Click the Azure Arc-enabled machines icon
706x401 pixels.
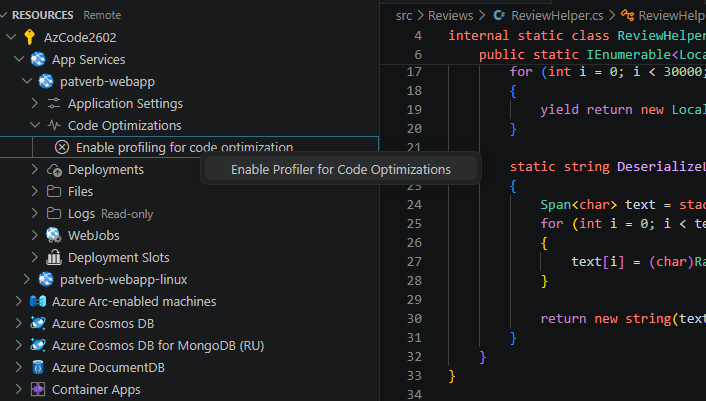coord(38,302)
